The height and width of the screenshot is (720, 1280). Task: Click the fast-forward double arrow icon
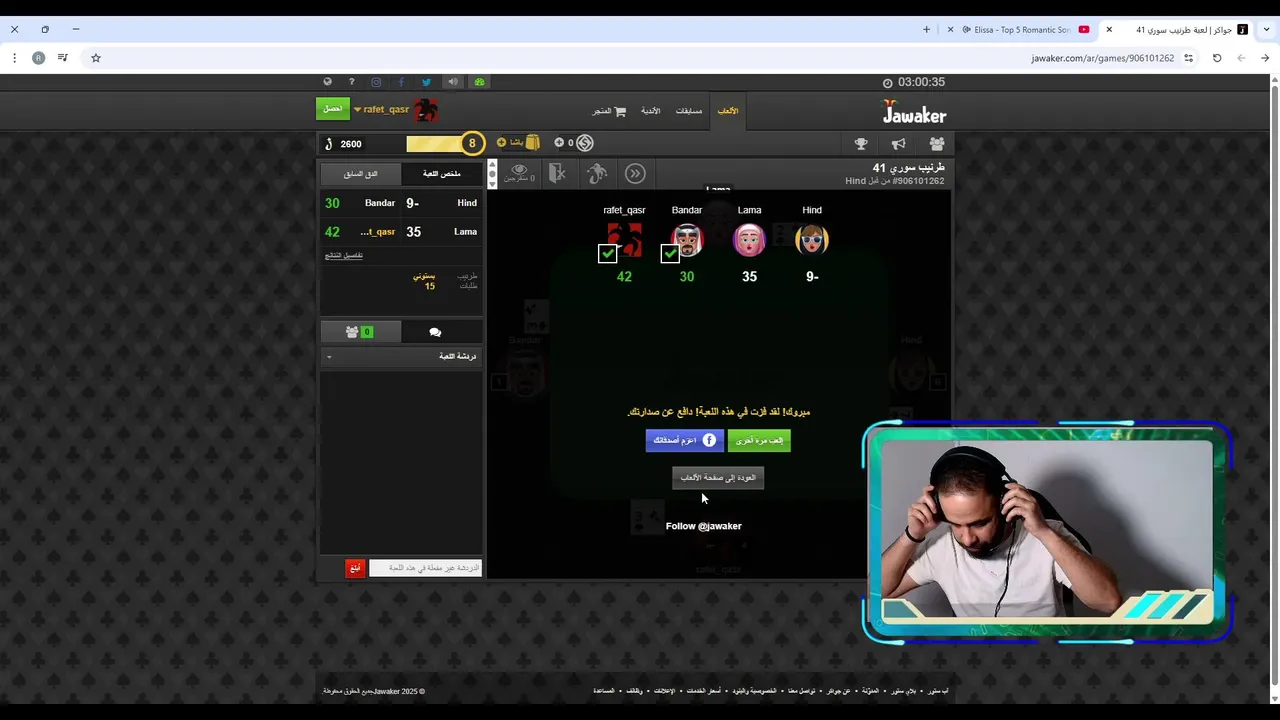click(635, 174)
